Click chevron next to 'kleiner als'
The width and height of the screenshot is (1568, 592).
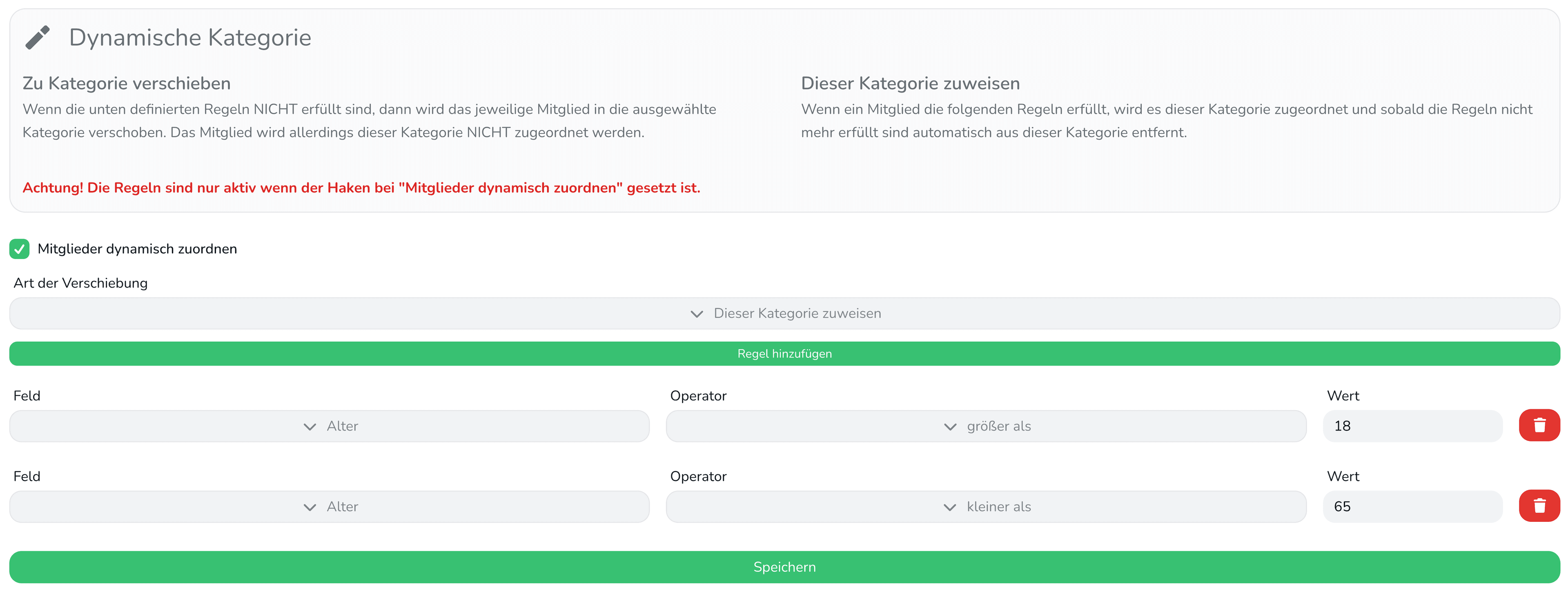949,508
